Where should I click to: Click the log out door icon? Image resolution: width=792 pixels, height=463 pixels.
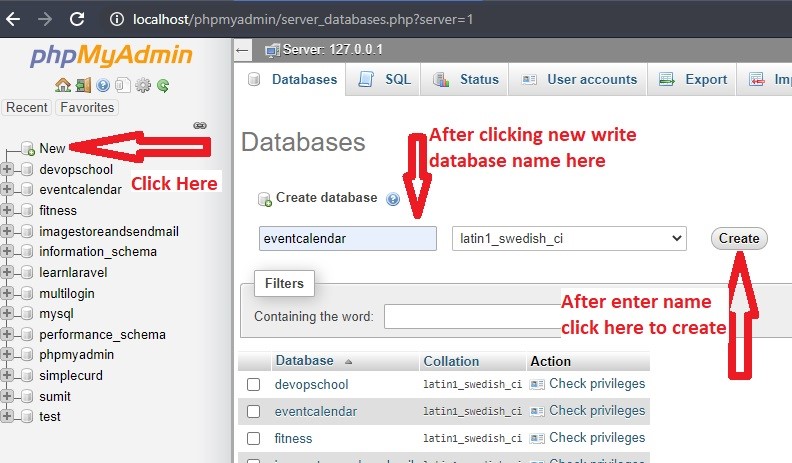82,86
